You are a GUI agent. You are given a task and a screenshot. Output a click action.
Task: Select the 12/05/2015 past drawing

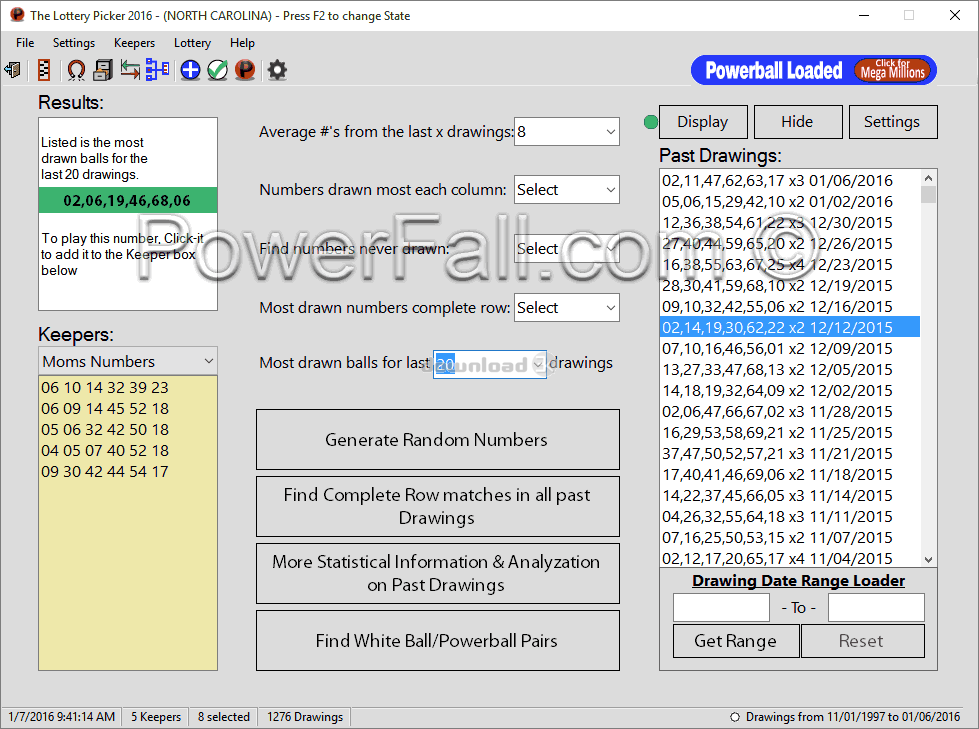pos(790,369)
